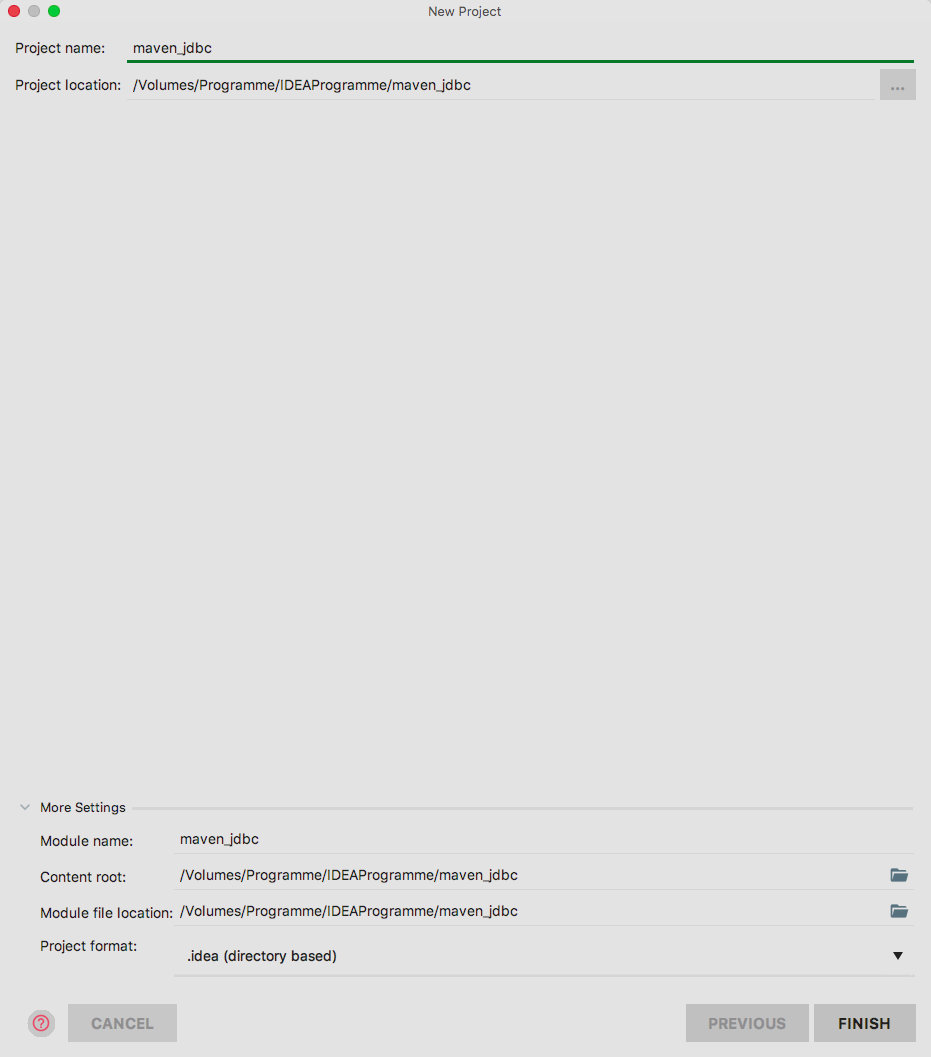Focus the Project name field

[x=520, y=48]
